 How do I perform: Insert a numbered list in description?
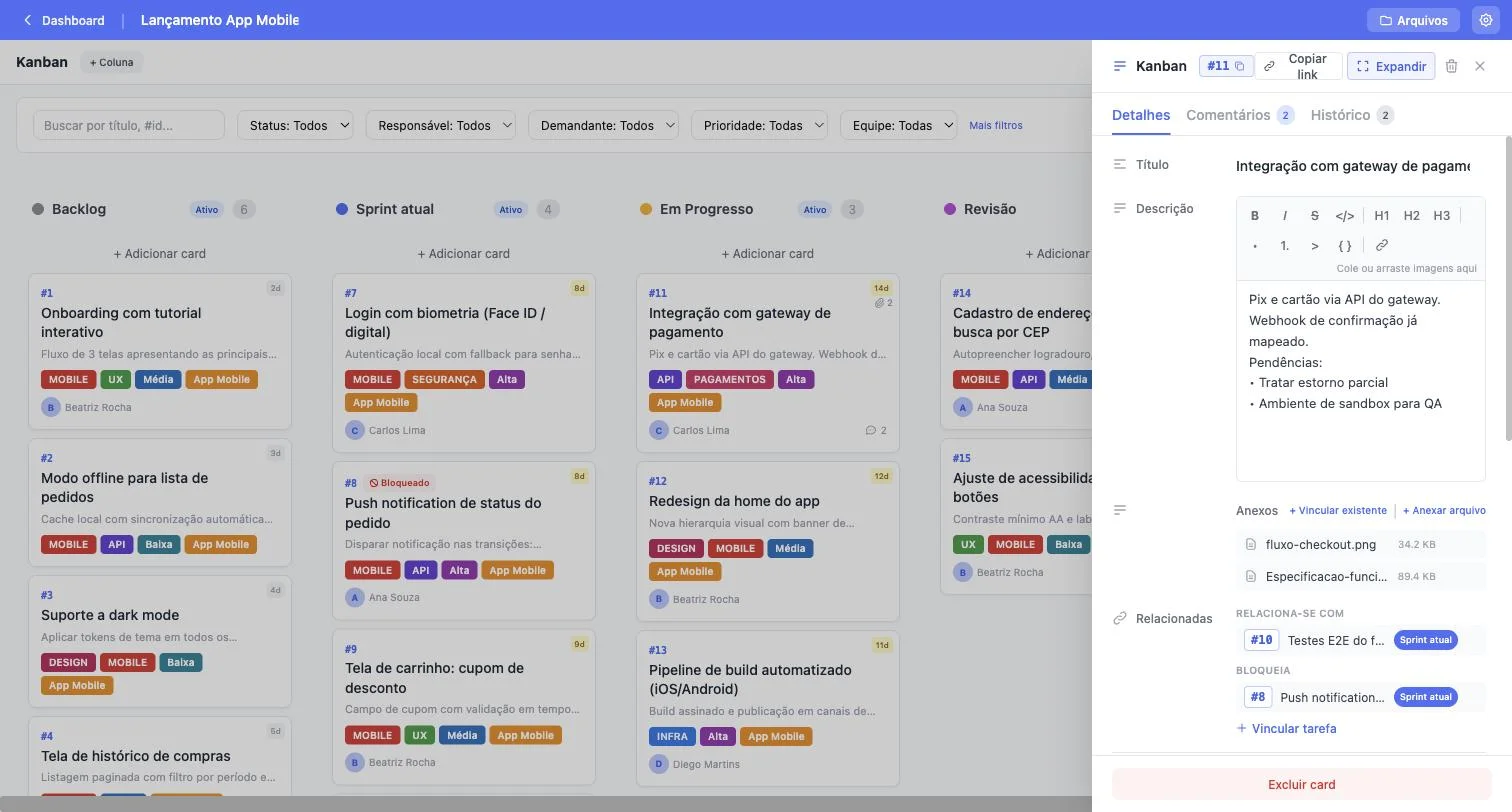tap(1285, 245)
